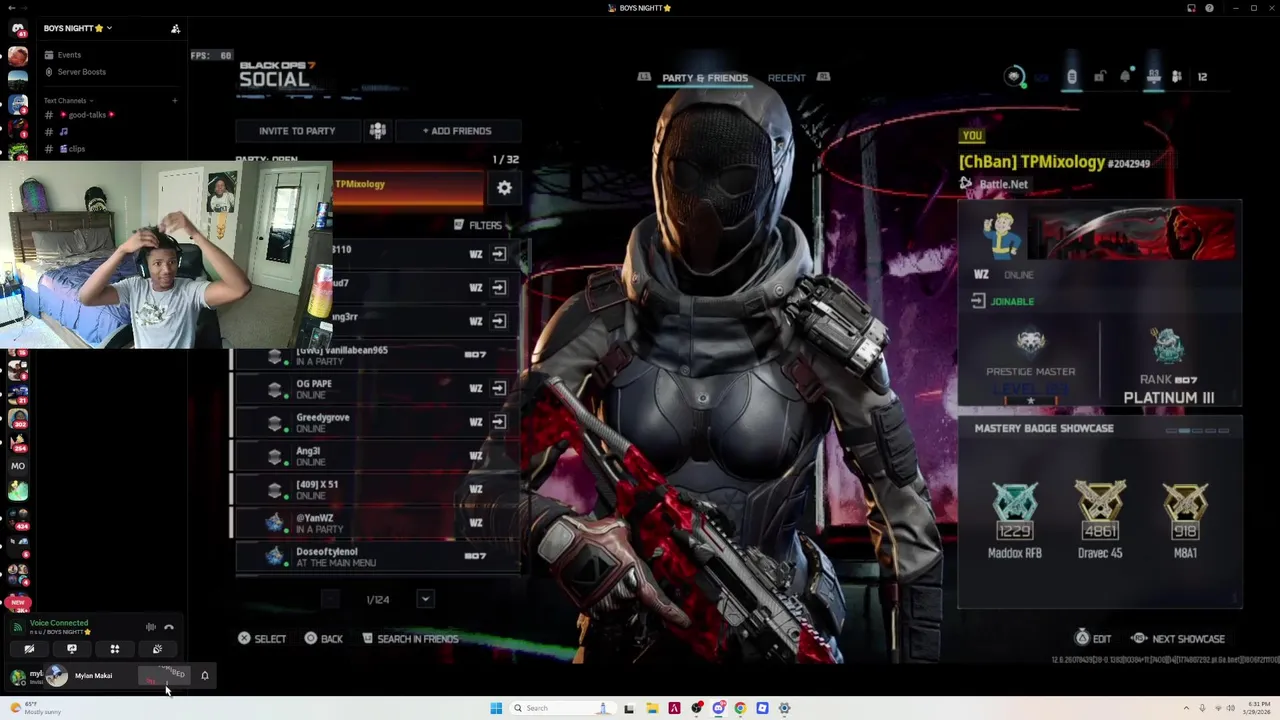
Task: Open the party members icon next to Invite to Party
Action: click(378, 131)
